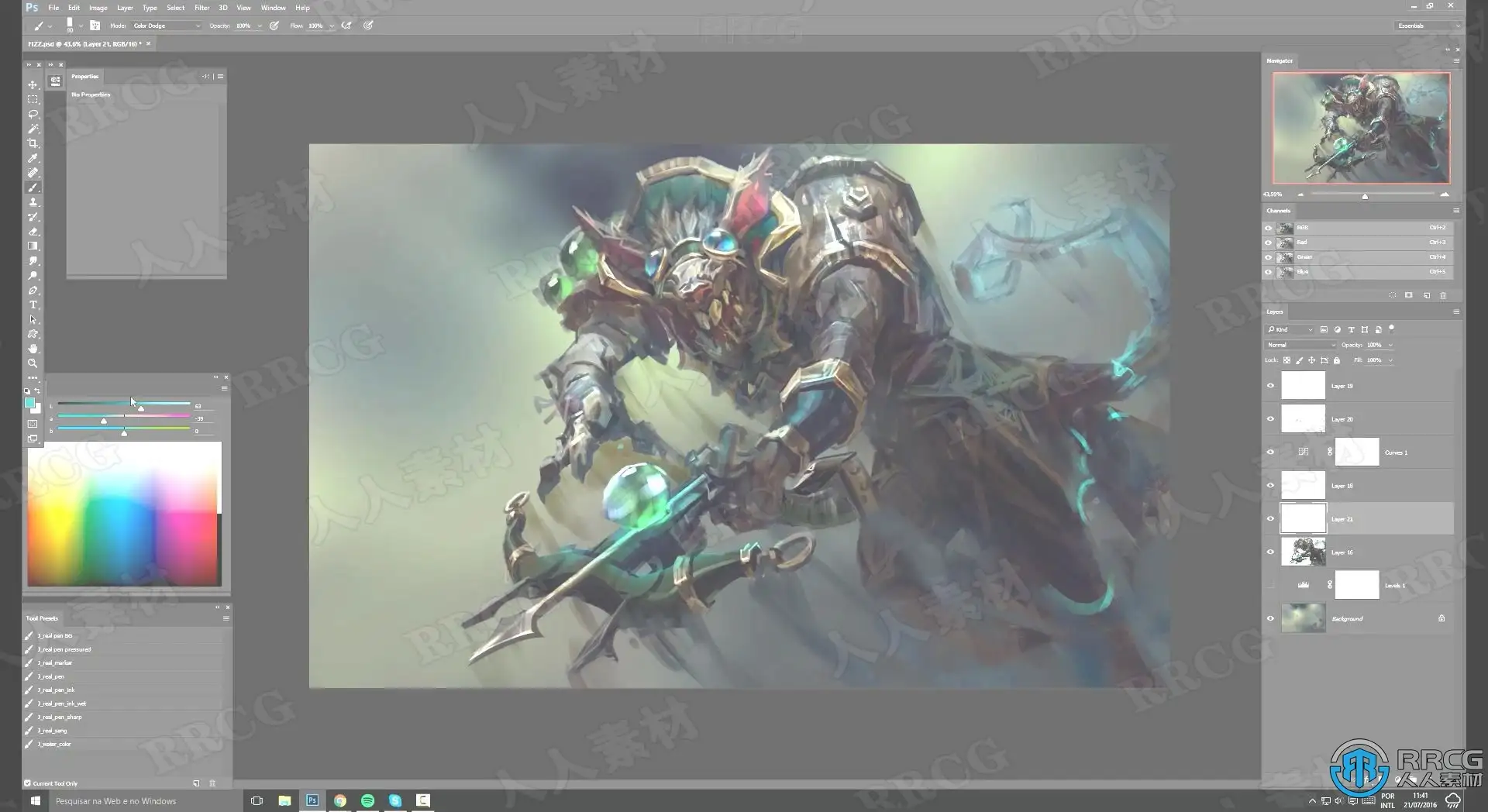The image size is (1488, 812).
Task: Select the Zoom tool
Action: coord(33,363)
